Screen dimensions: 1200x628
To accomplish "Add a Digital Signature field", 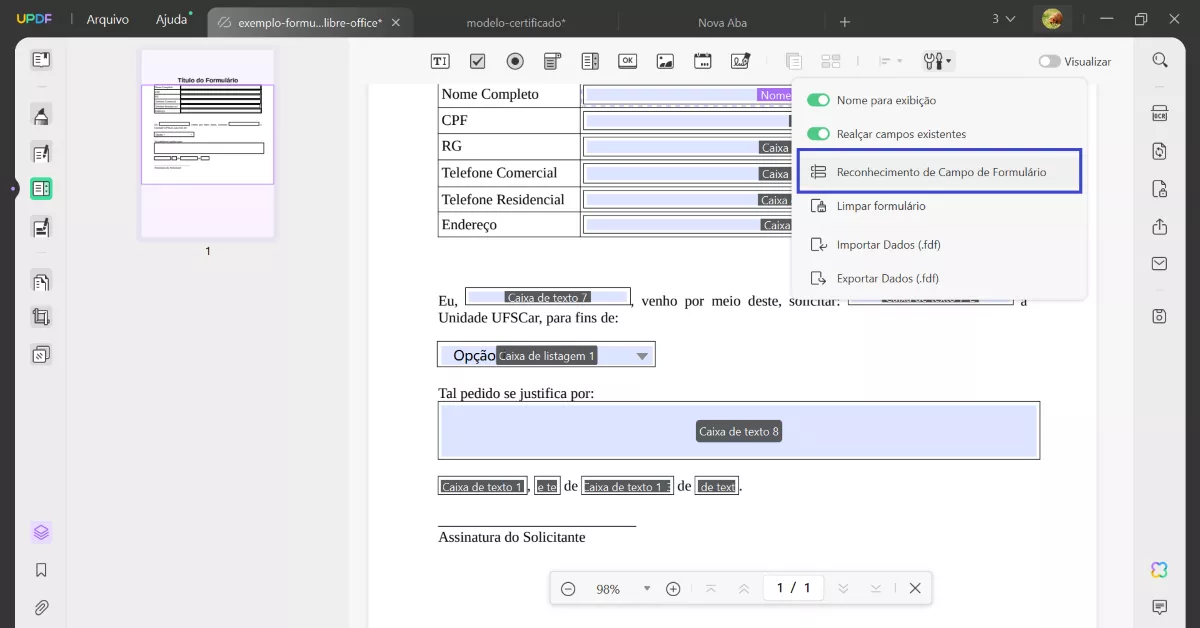I will point(740,60).
